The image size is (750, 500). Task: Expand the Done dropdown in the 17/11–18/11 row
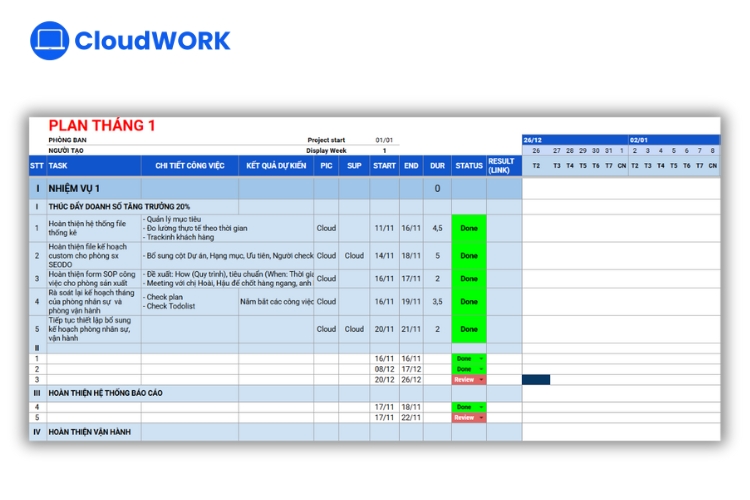click(481, 407)
